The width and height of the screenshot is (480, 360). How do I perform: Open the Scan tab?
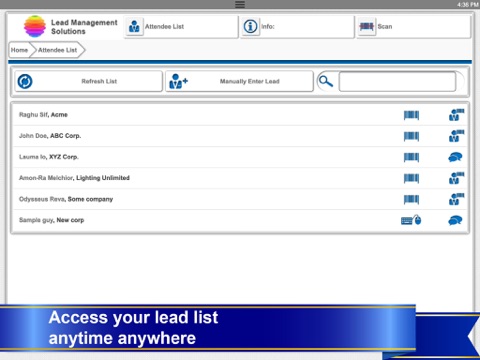coord(414,26)
